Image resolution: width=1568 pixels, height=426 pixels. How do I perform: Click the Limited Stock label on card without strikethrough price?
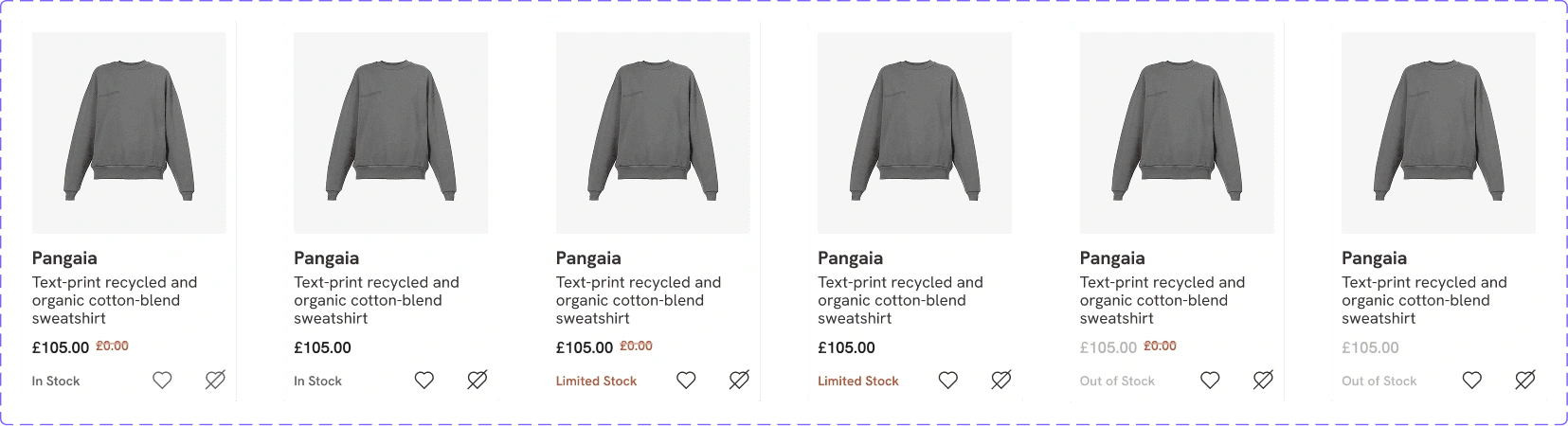(858, 382)
